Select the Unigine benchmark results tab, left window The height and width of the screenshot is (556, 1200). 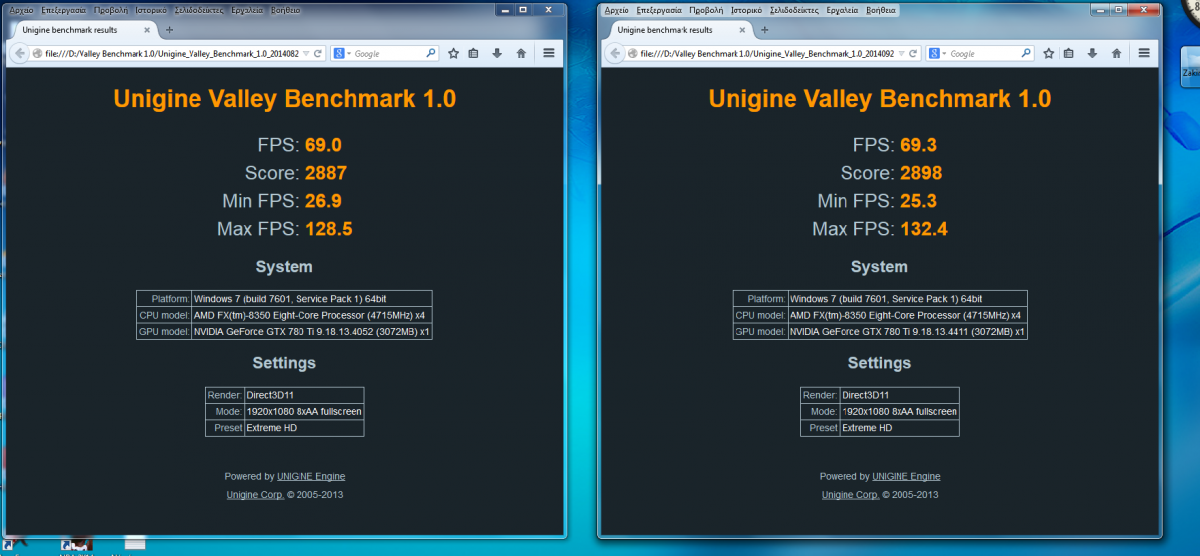(82, 30)
